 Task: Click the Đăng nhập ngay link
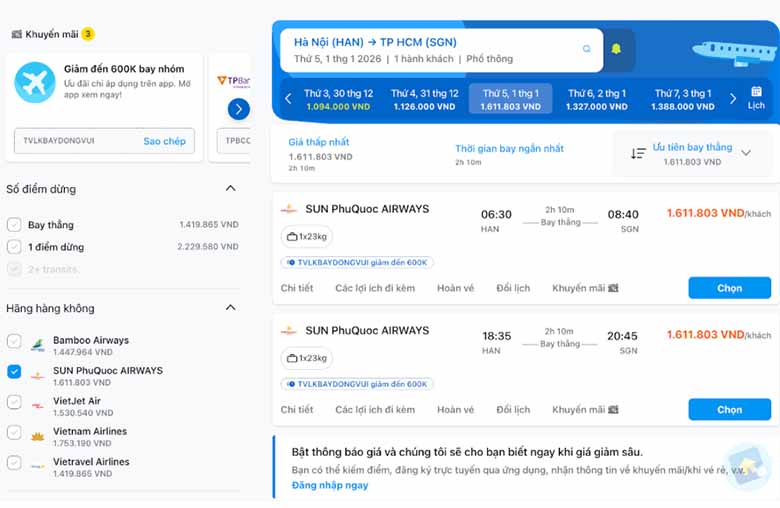pos(330,485)
